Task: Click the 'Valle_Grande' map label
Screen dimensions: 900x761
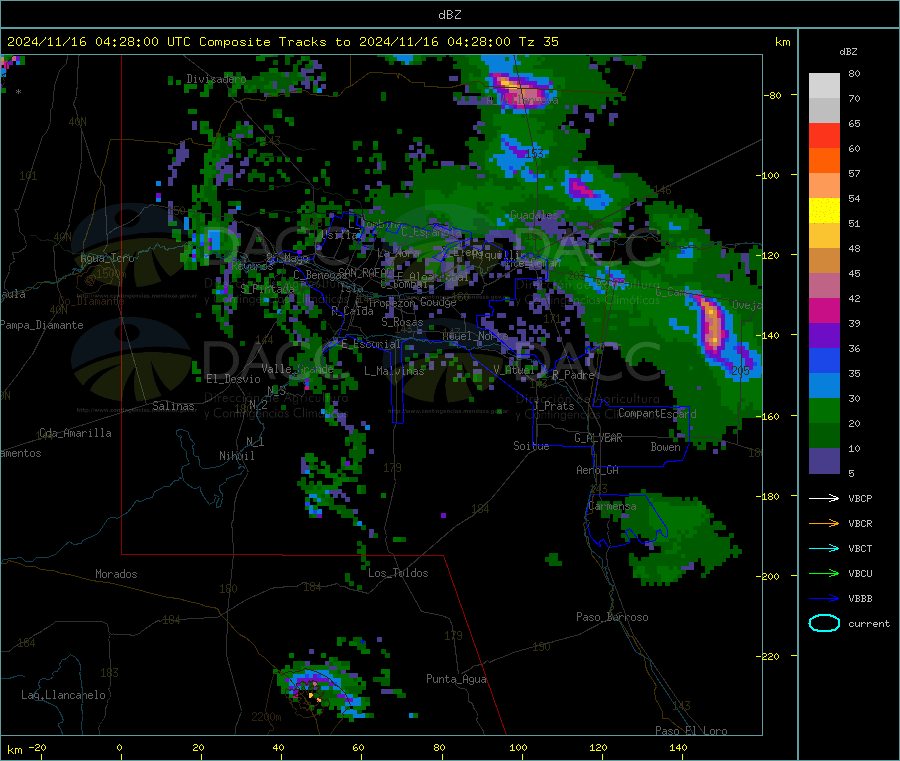Action: [x=297, y=369]
